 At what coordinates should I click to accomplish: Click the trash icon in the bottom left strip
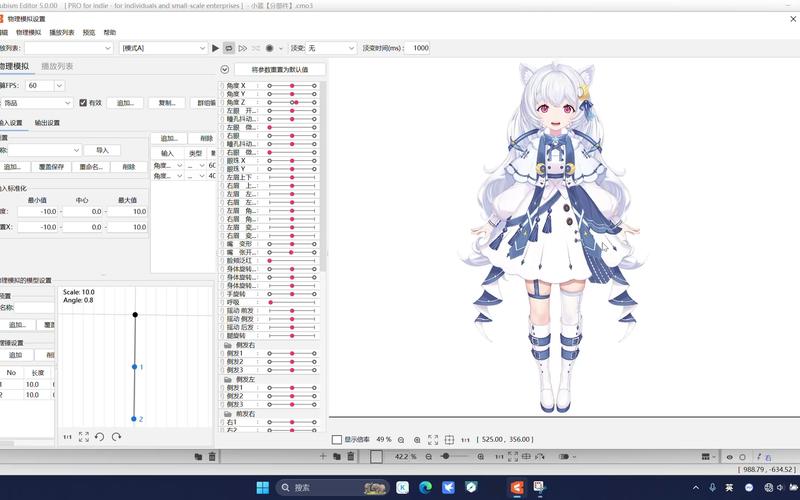coord(212,457)
